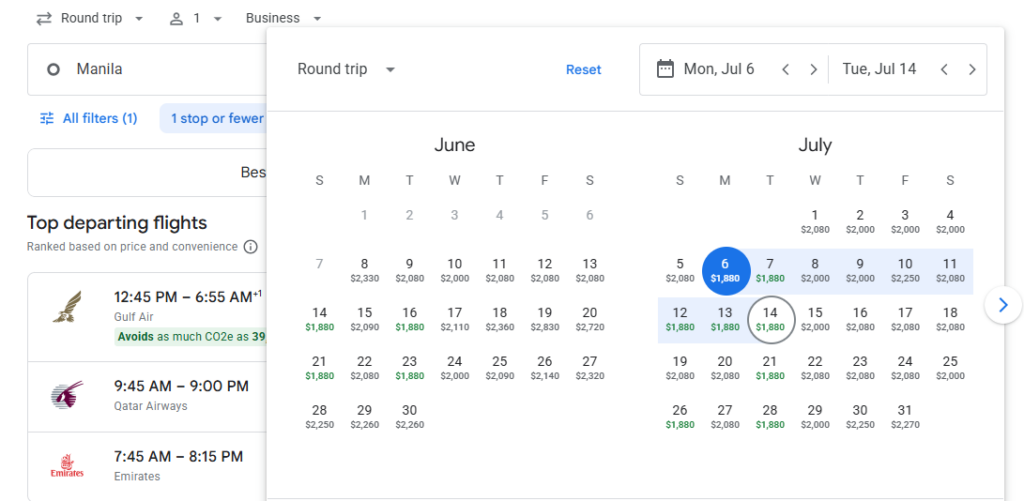Open the Business cabin class dropdown
The image size is (1024, 501).
284,18
